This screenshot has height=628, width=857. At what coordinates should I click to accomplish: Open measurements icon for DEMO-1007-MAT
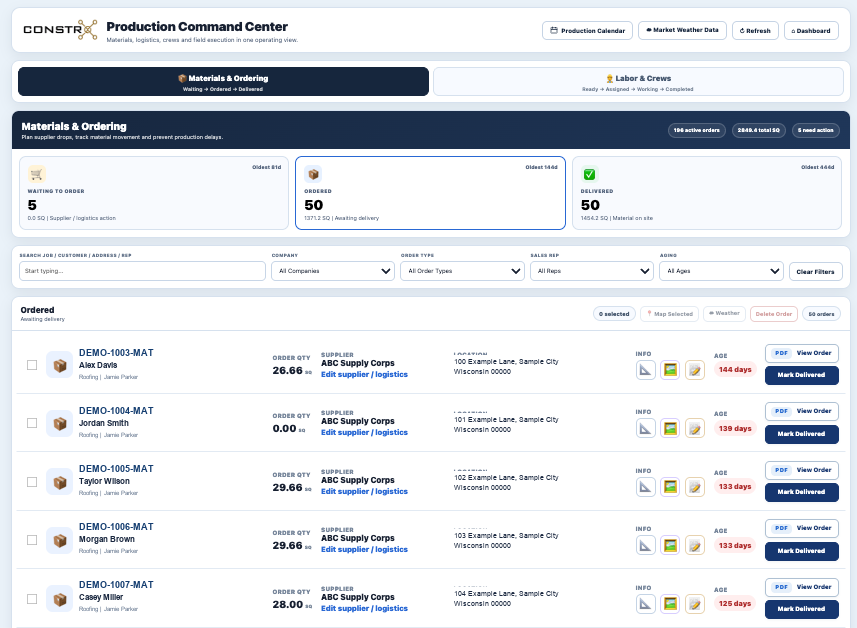point(645,603)
